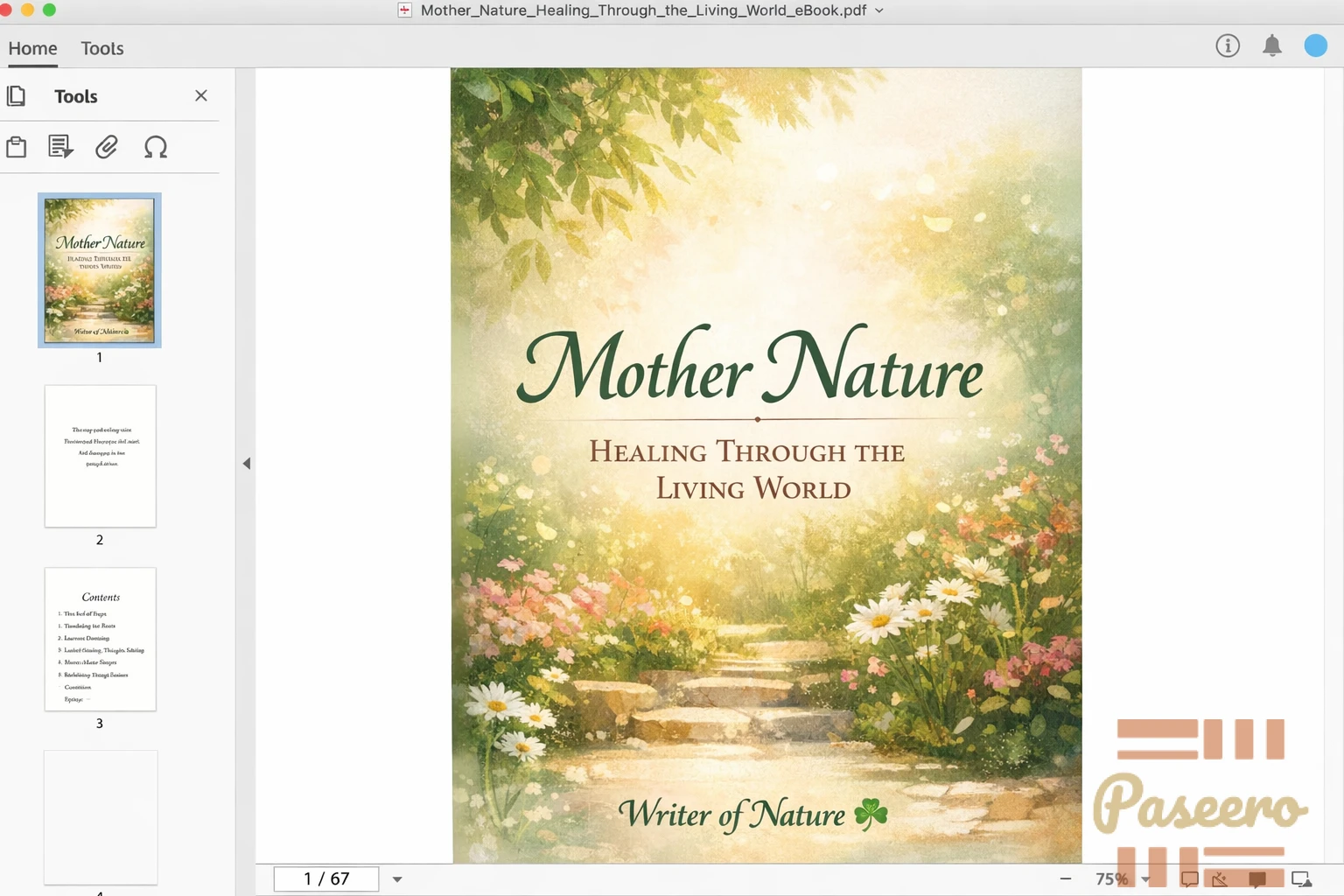Open the blue account profile circle
This screenshot has height=896, width=1344.
pos(1316,45)
